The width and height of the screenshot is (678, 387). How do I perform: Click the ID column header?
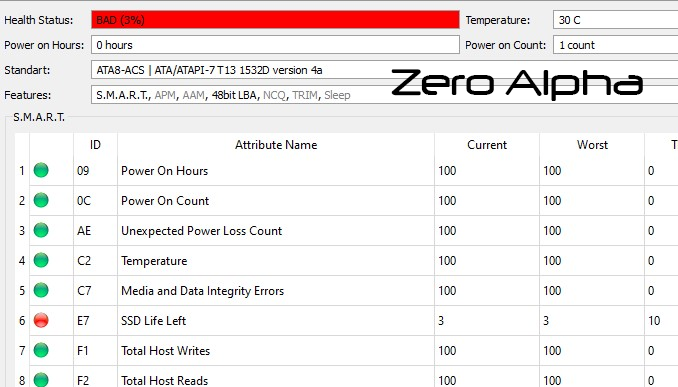click(95, 145)
